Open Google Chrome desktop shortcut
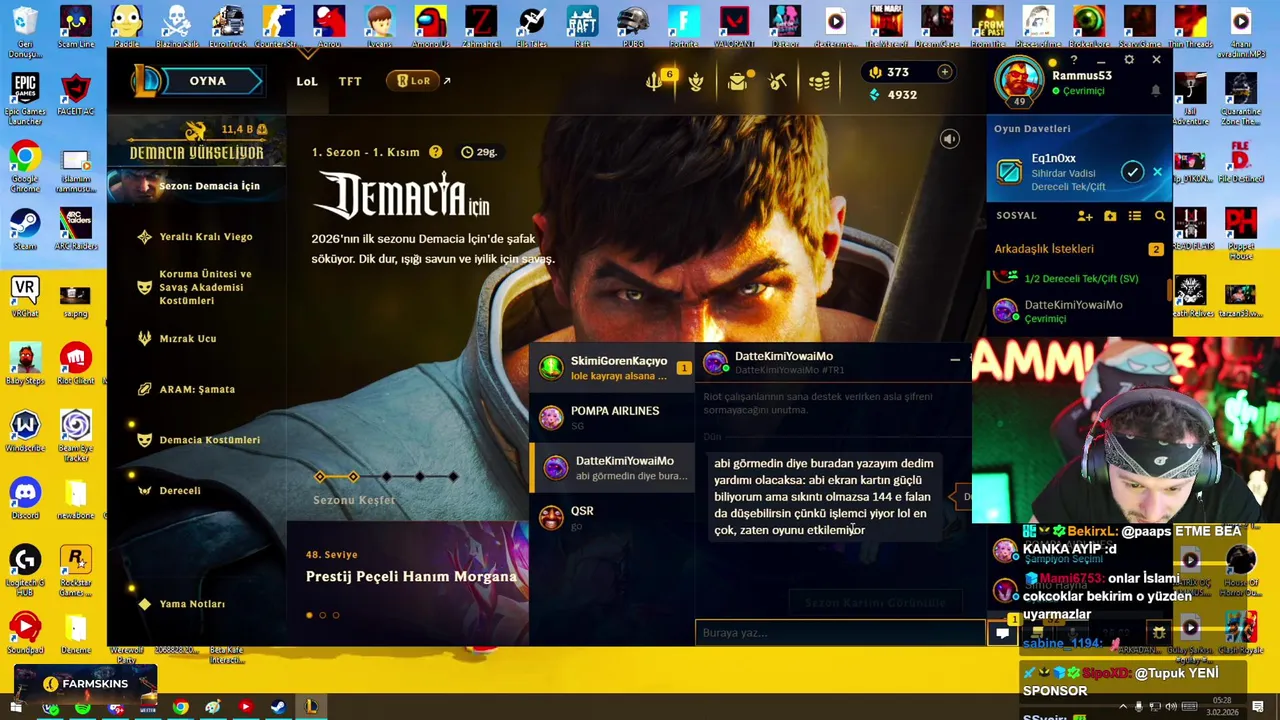The width and height of the screenshot is (1280, 720). [25, 167]
